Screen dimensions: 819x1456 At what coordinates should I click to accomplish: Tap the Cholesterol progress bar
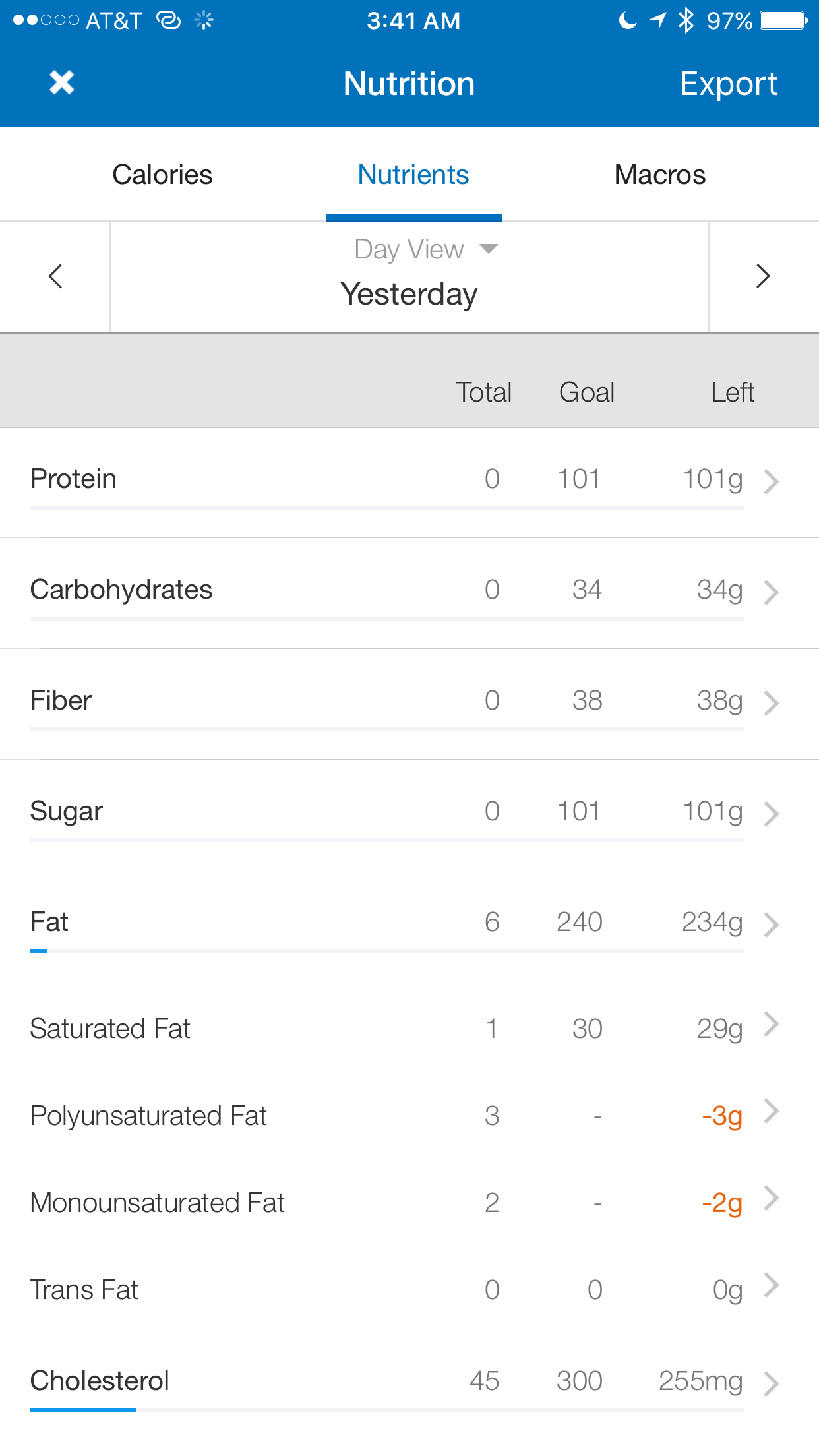(386, 1410)
